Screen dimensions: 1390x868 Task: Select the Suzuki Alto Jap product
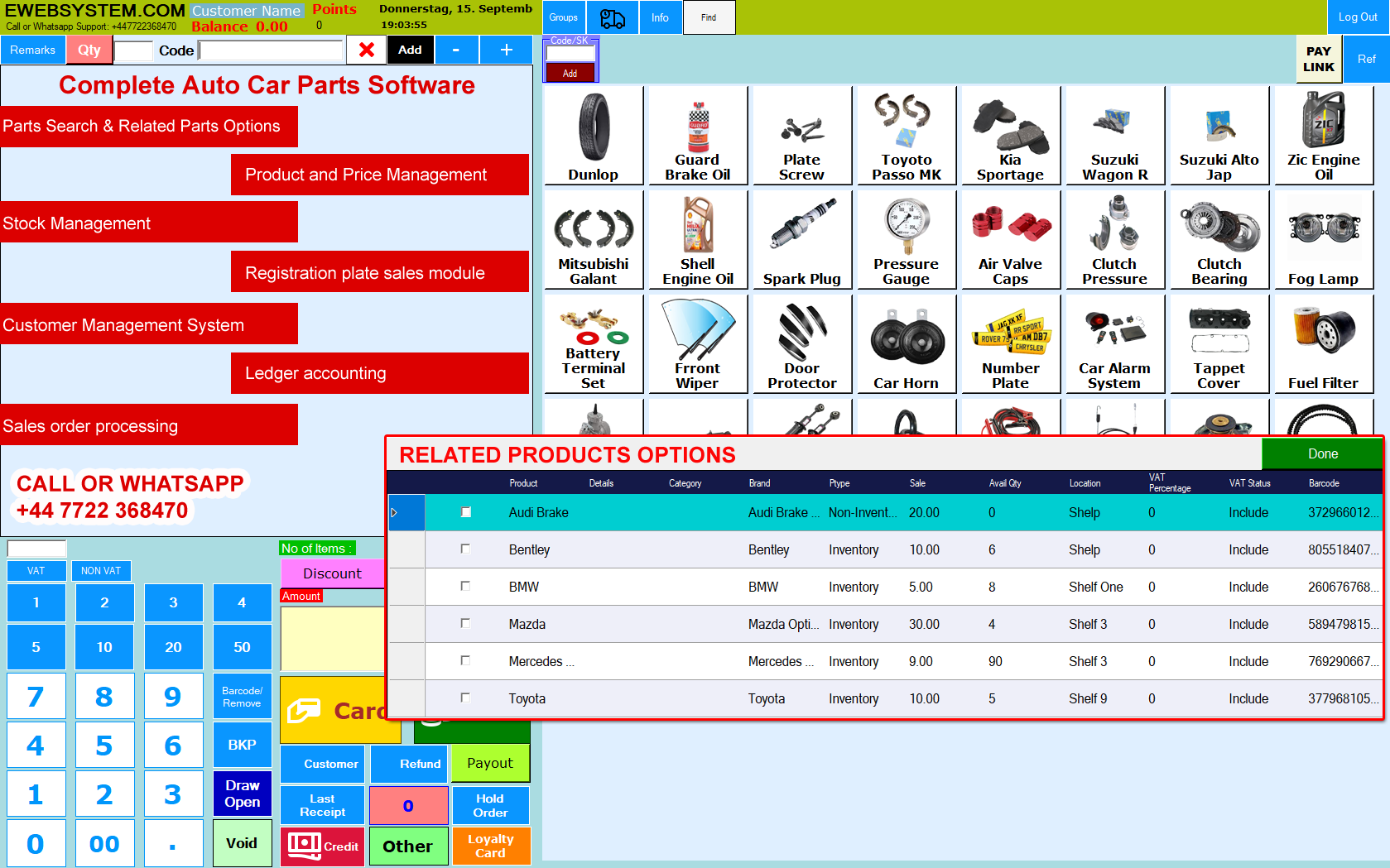[x=1219, y=135]
